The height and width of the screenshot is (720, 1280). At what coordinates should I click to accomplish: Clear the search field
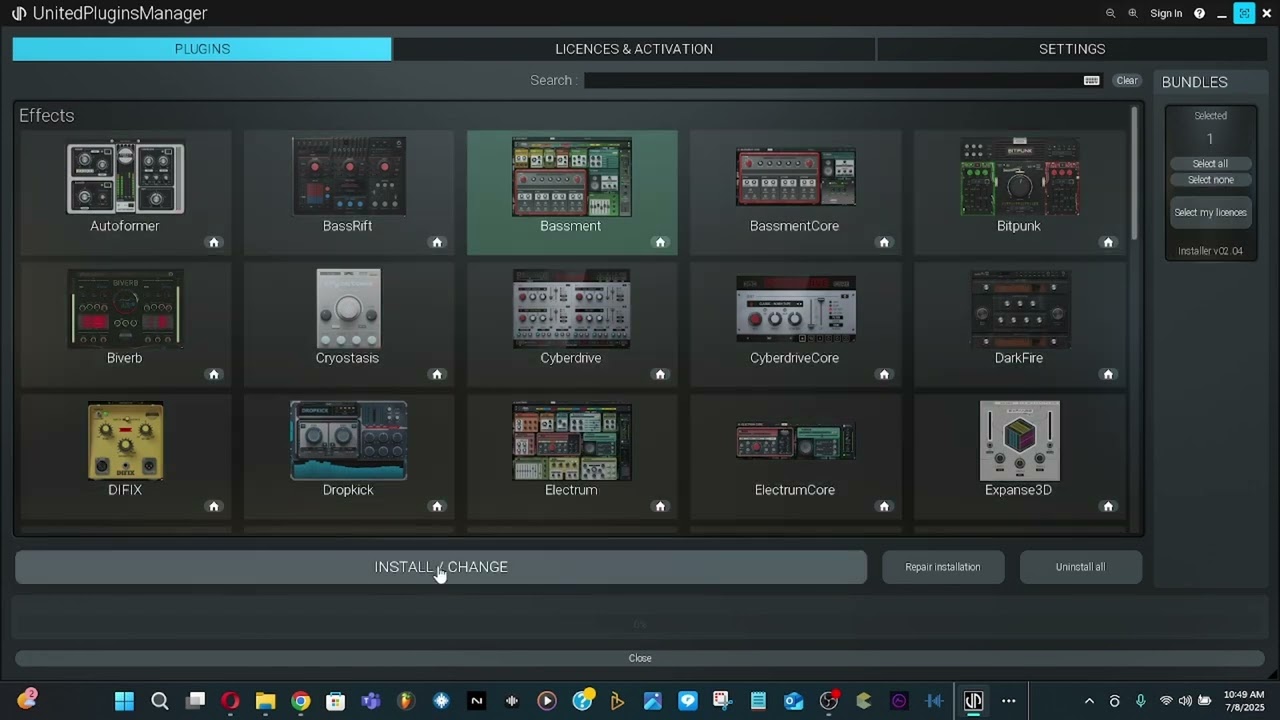pyautogui.click(x=1127, y=80)
